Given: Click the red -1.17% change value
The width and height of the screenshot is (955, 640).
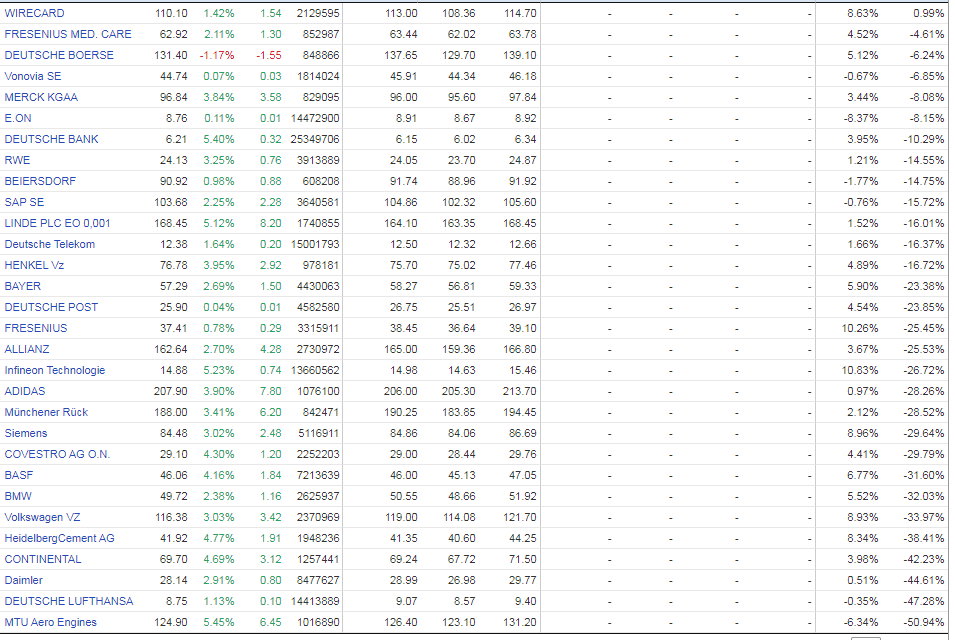Looking at the screenshot, I should pyautogui.click(x=217, y=55).
